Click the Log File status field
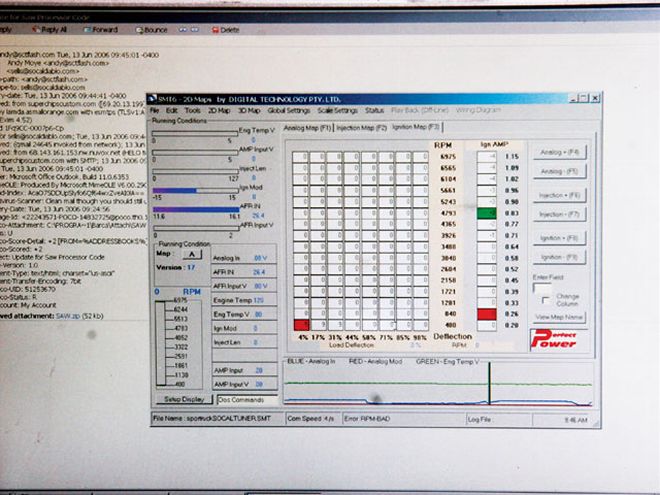Image resolution: width=660 pixels, height=495 pixels. (499, 419)
